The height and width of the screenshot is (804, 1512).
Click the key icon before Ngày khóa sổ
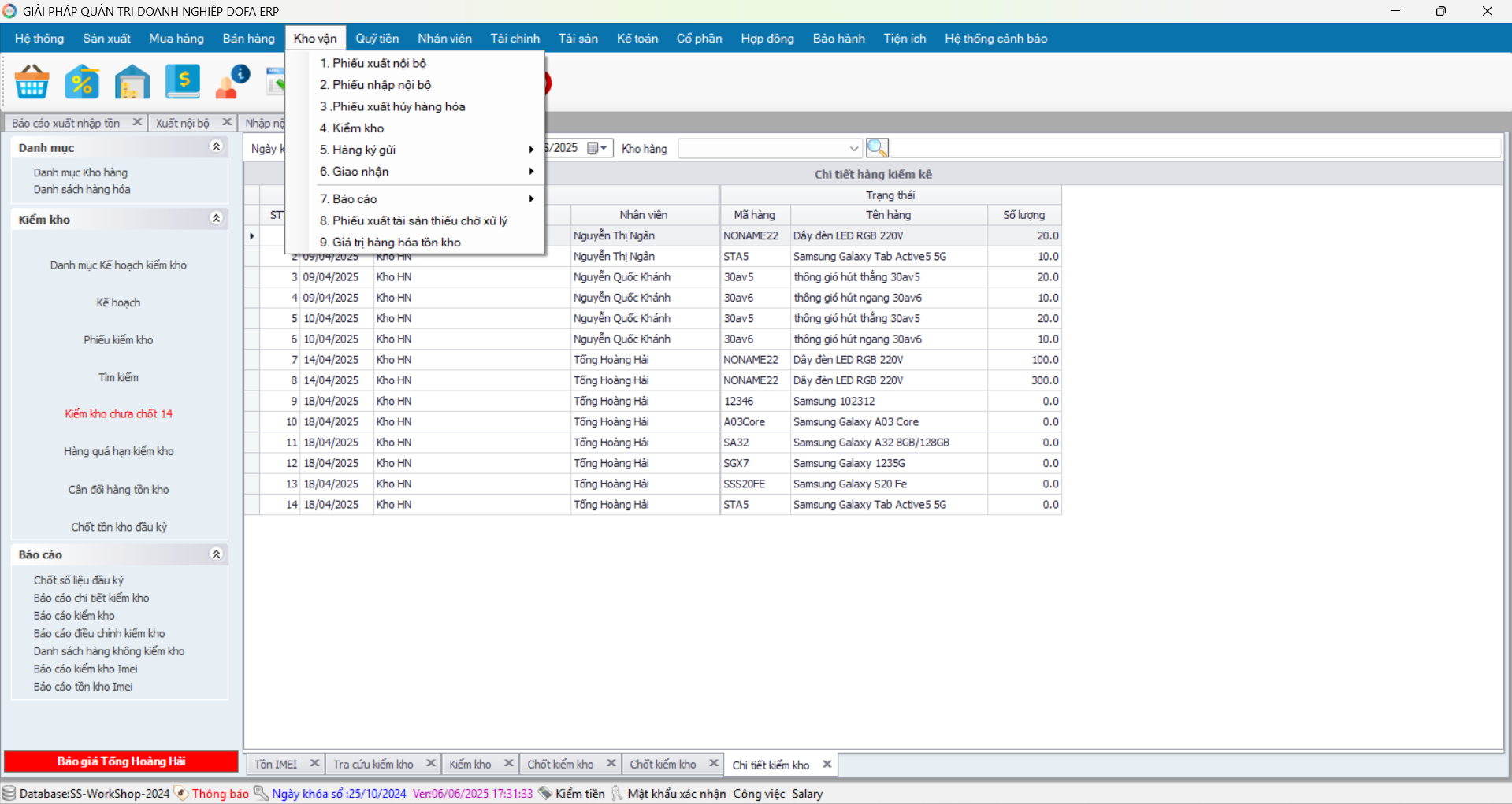(261, 793)
